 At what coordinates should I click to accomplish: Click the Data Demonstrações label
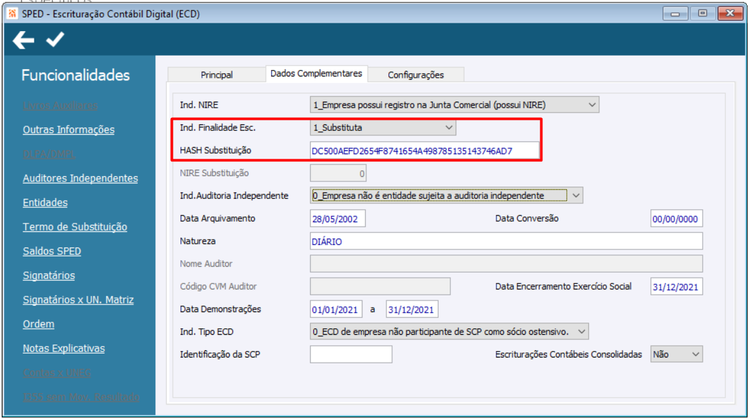pos(221,309)
